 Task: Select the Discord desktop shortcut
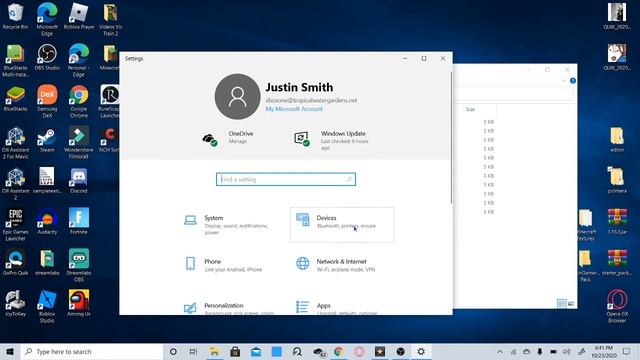tap(79, 180)
